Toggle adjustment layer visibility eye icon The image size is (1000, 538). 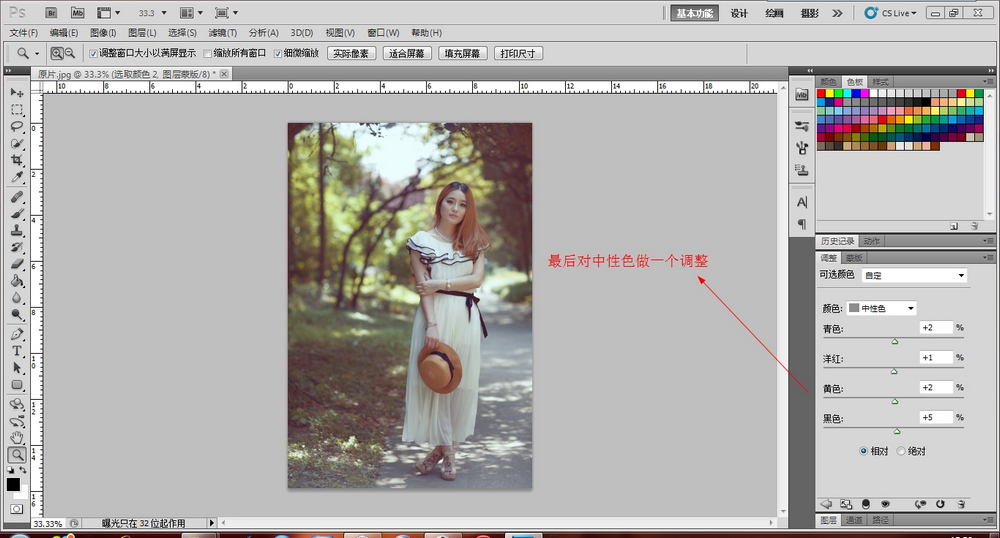click(885, 504)
